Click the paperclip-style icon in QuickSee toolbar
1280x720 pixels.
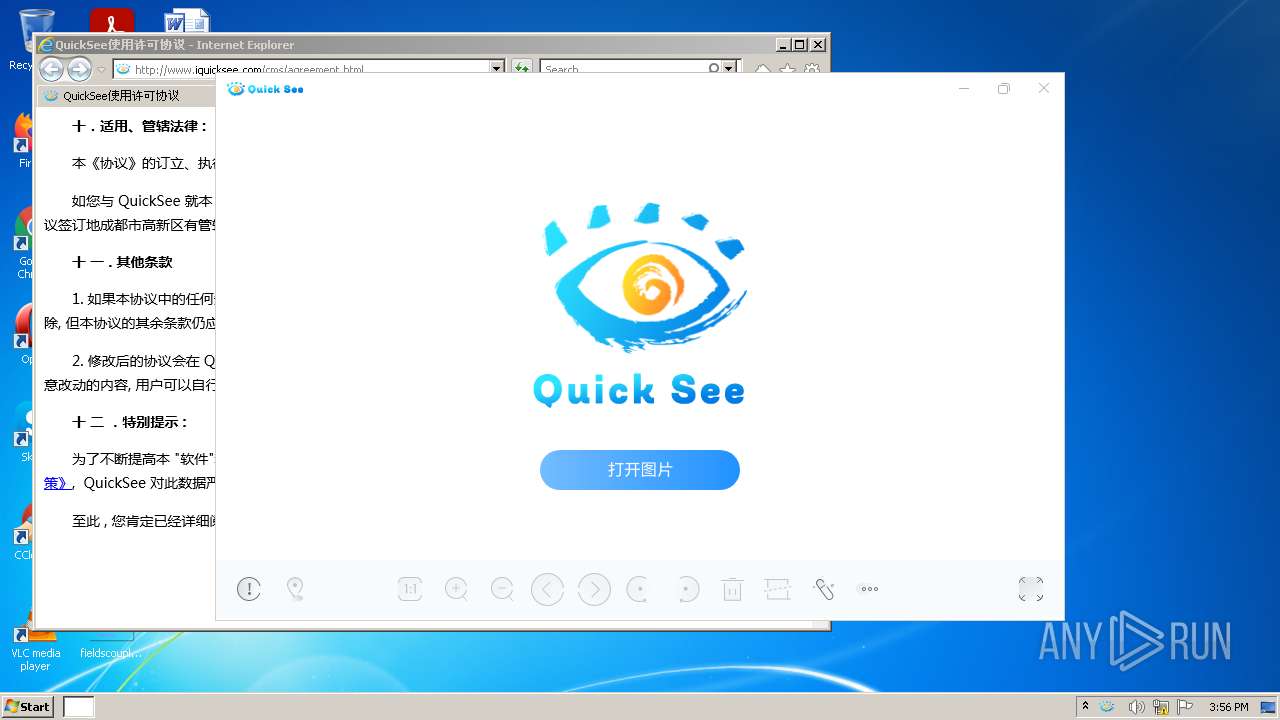(x=824, y=590)
